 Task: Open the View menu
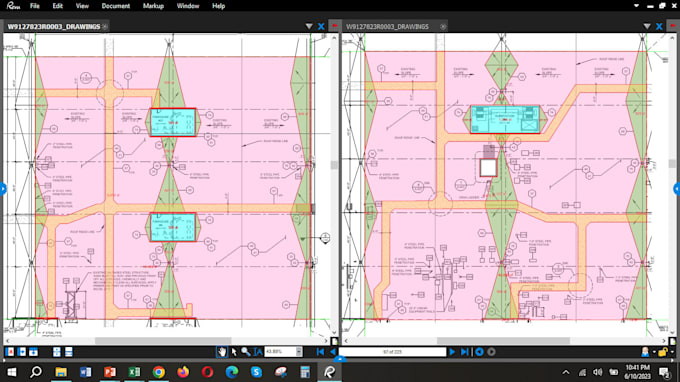click(82, 6)
